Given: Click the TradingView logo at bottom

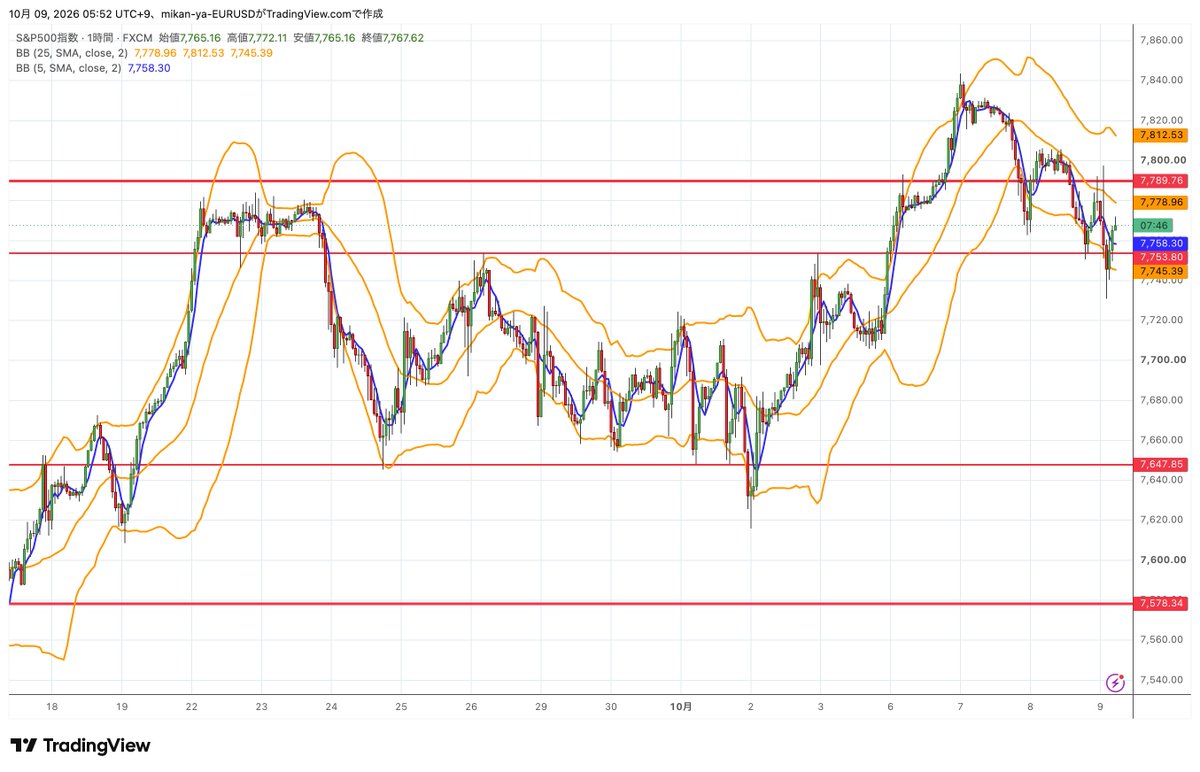Looking at the screenshot, I should [80, 746].
